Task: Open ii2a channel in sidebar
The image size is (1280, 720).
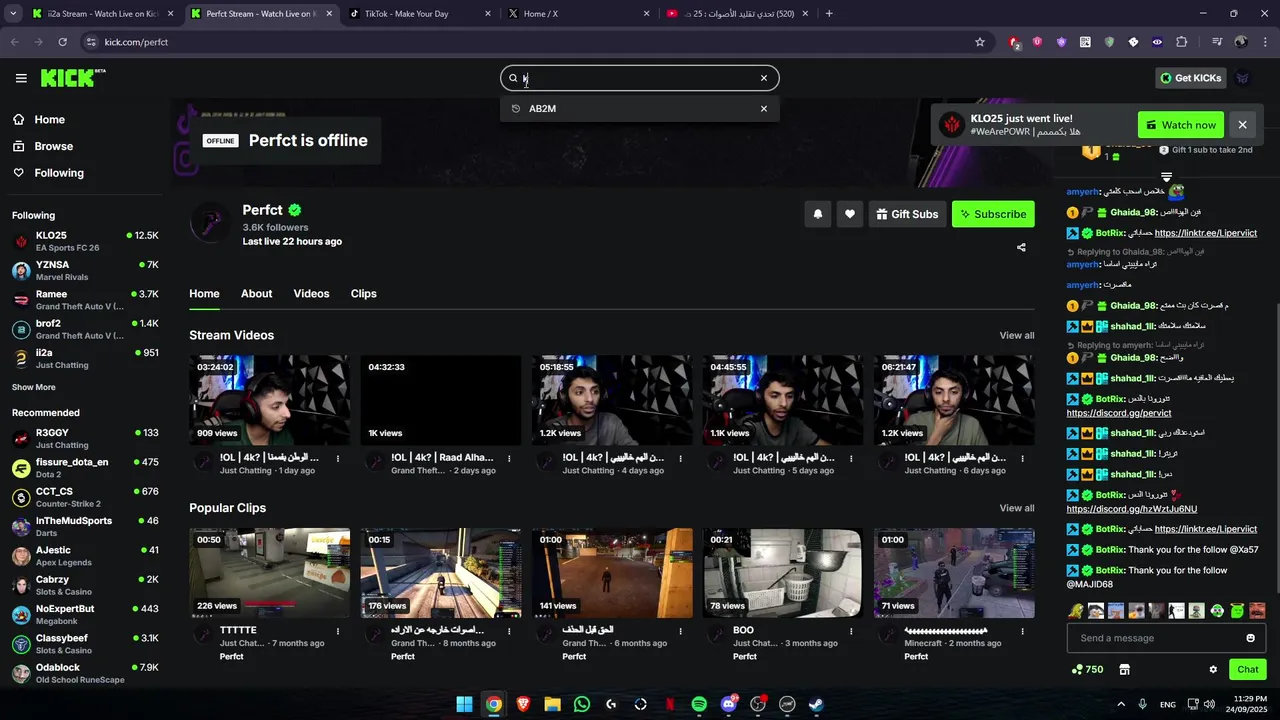Action: point(85,358)
